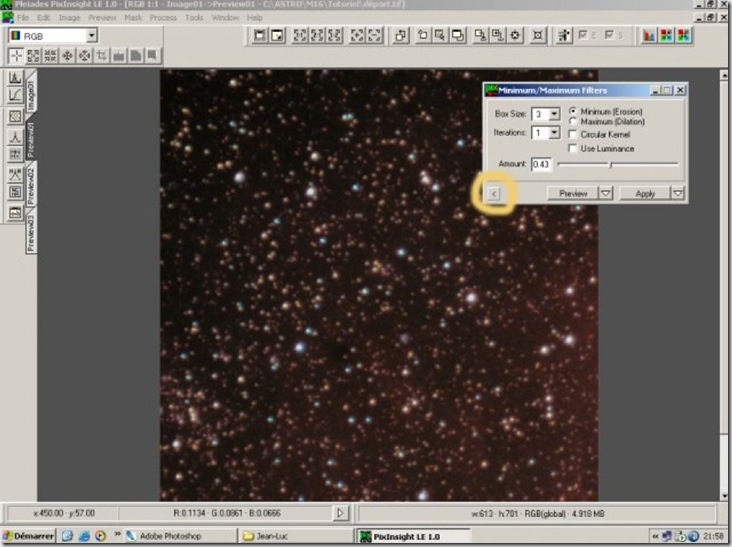
Task: Toggle the S checkbox in toolbar
Action: [x=610, y=35]
